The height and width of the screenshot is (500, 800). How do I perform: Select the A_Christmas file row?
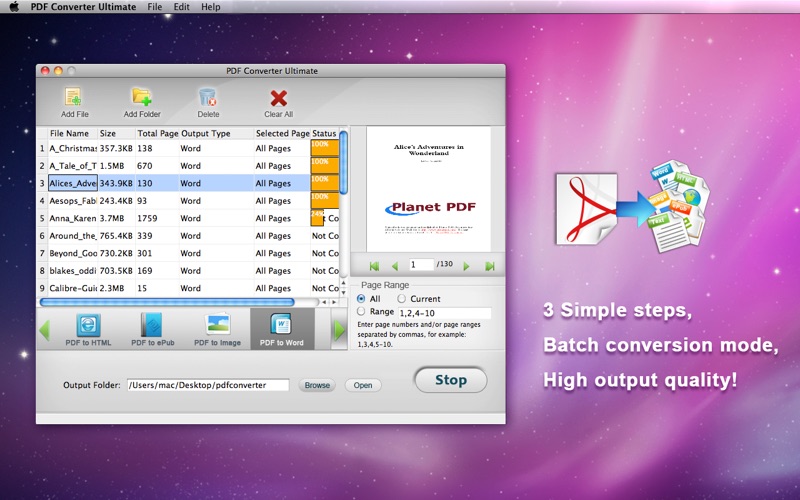[188, 148]
